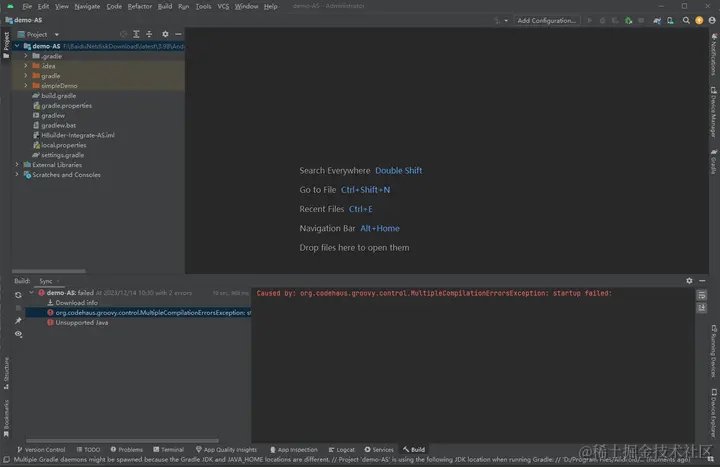Click the Build tool window tab
This screenshot has width=720, height=467.
(x=414, y=450)
